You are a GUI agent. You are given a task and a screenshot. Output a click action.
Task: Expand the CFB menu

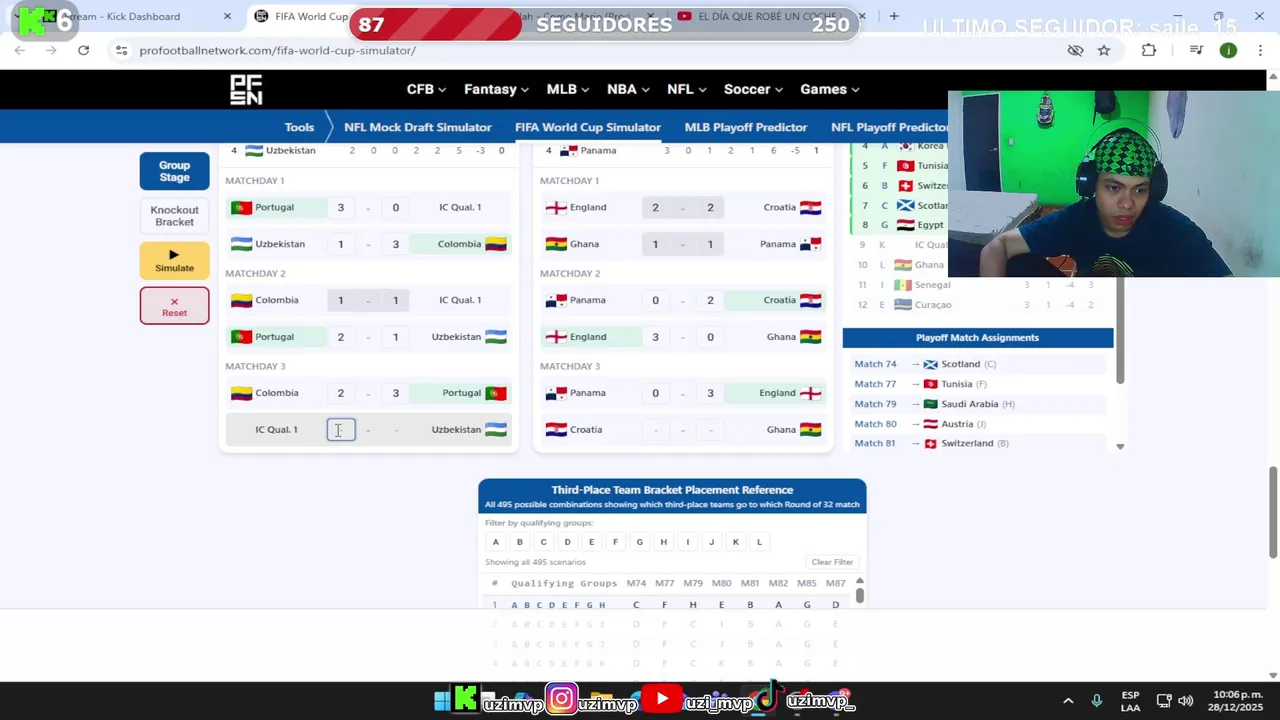click(x=426, y=89)
